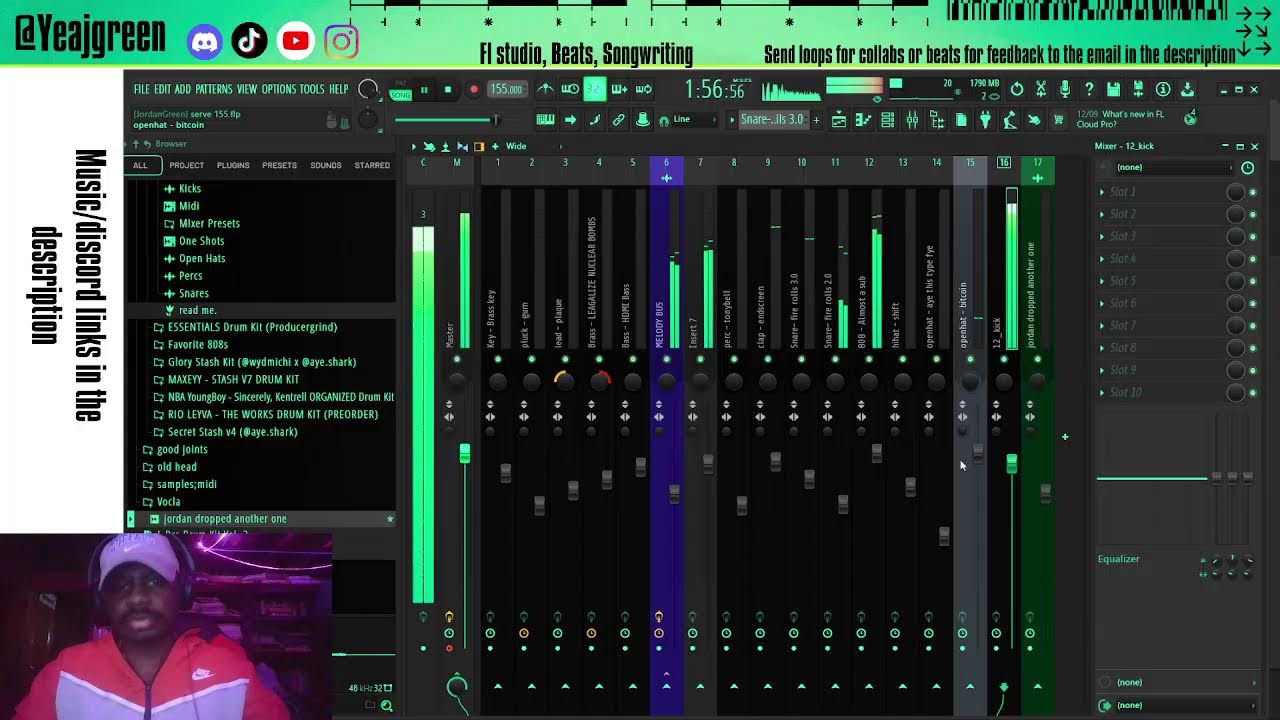This screenshot has height=720, width=1280.
Task: Open the question mark help icon
Action: (x=1089, y=89)
